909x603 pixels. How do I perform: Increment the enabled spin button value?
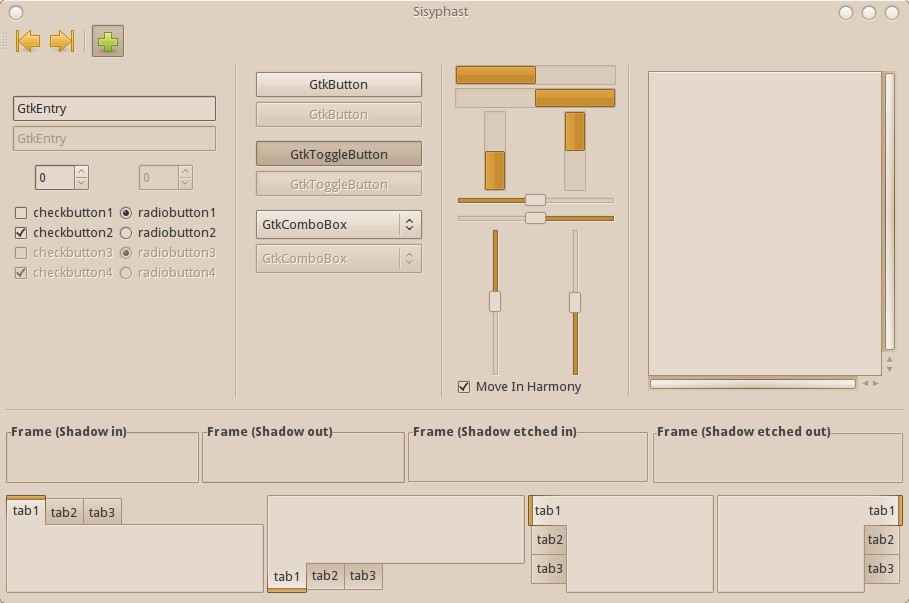click(82, 172)
